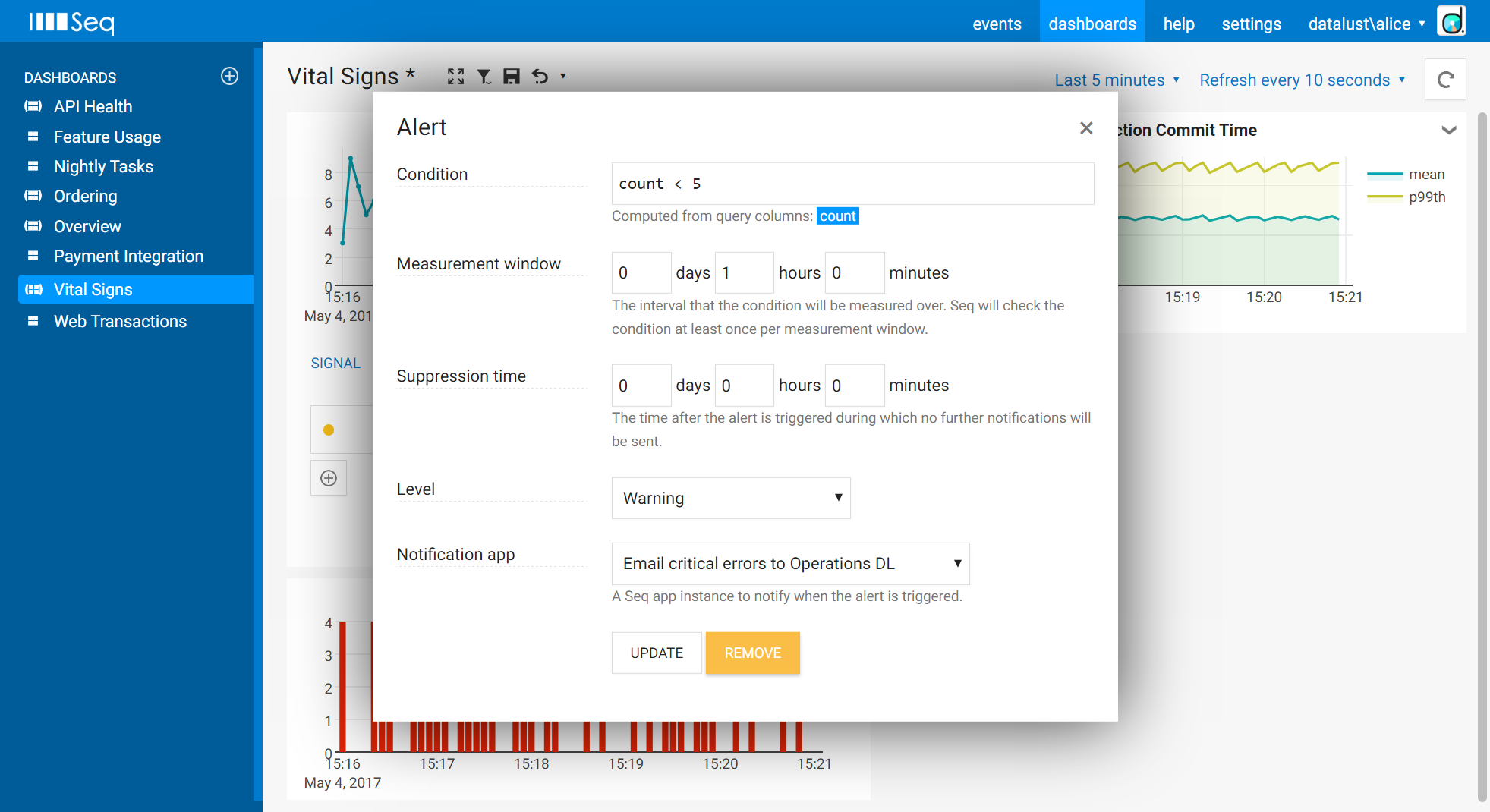
Task: Click the Ordering dashboard icon
Action: (x=33, y=196)
